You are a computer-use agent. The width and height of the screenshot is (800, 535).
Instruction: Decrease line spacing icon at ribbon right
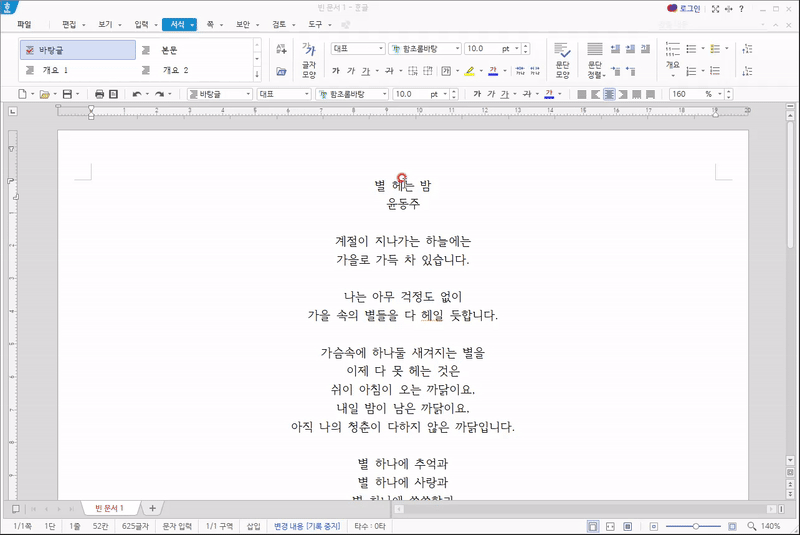pos(747,71)
